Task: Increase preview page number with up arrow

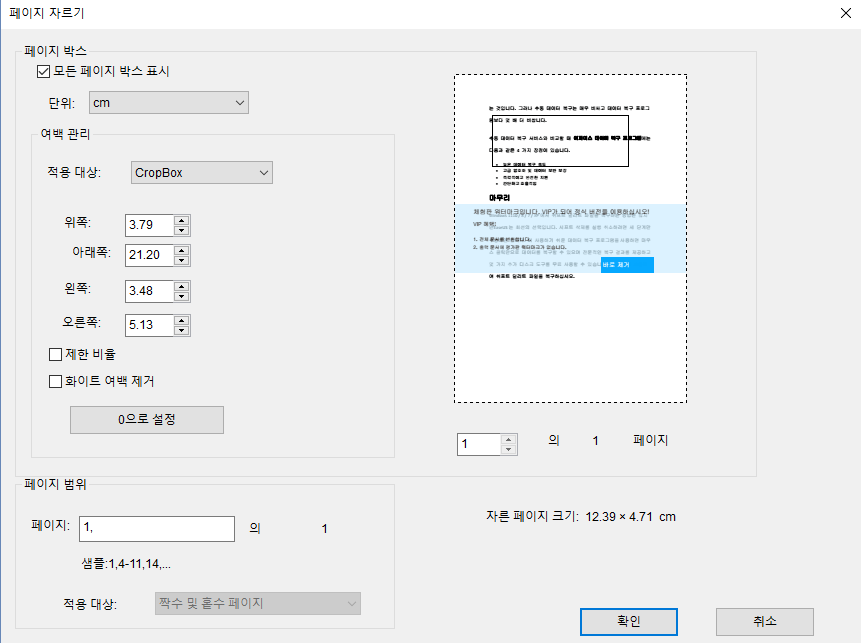Action: [509, 439]
